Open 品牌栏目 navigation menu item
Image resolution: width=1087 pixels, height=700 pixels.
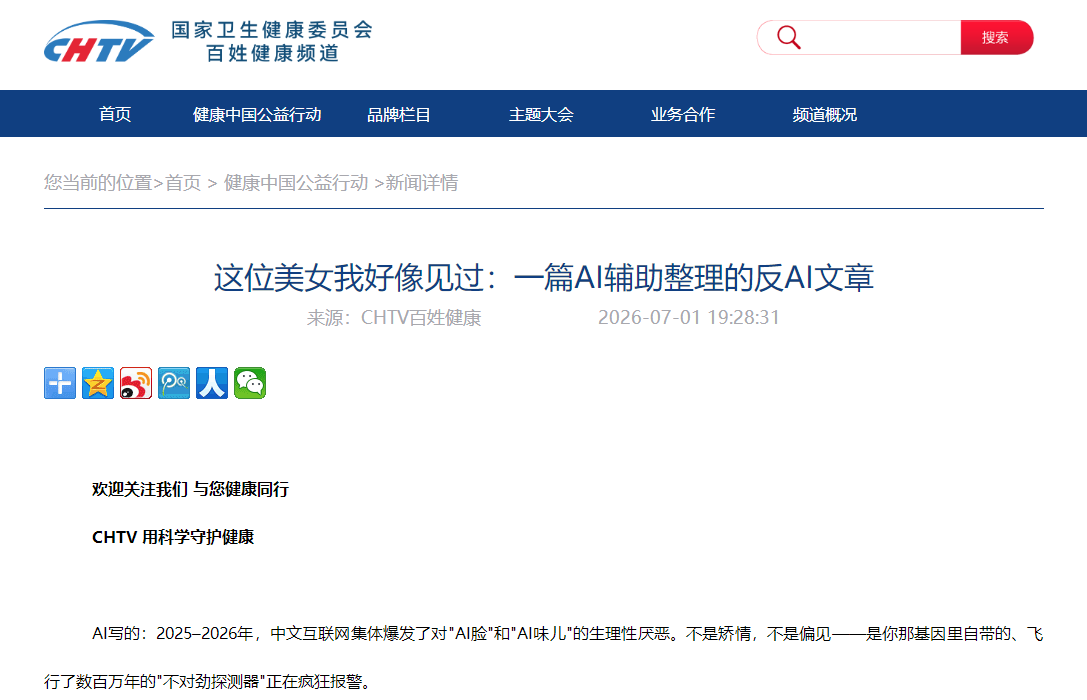click(x=399, y=114)
